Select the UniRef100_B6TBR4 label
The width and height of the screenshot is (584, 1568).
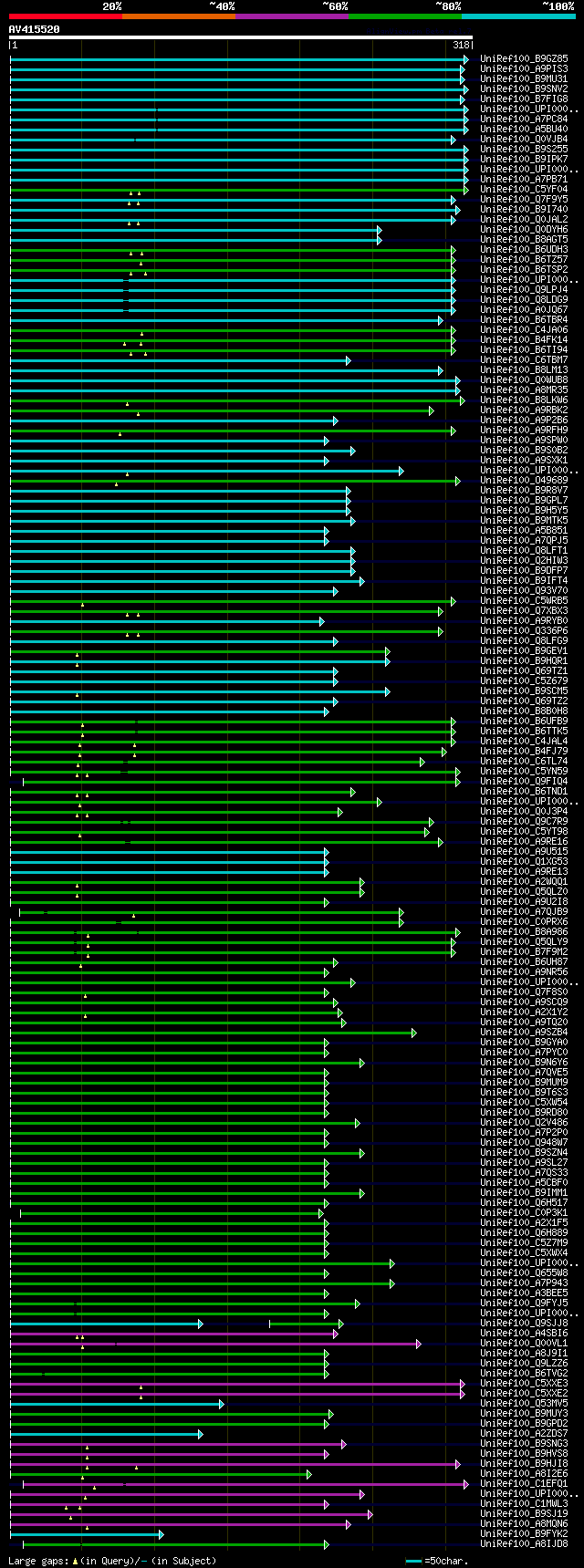point(524,319)
